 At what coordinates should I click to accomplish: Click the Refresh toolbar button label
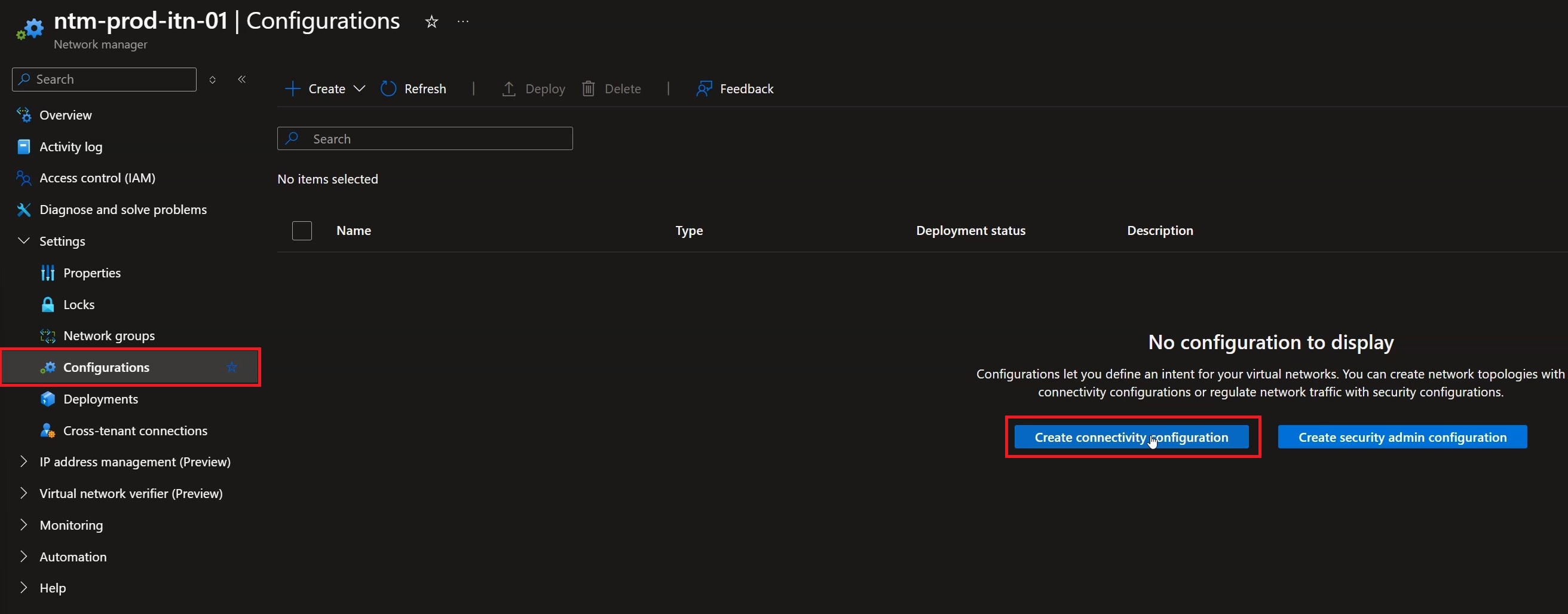pyautogui.click(x=425, y=89)
